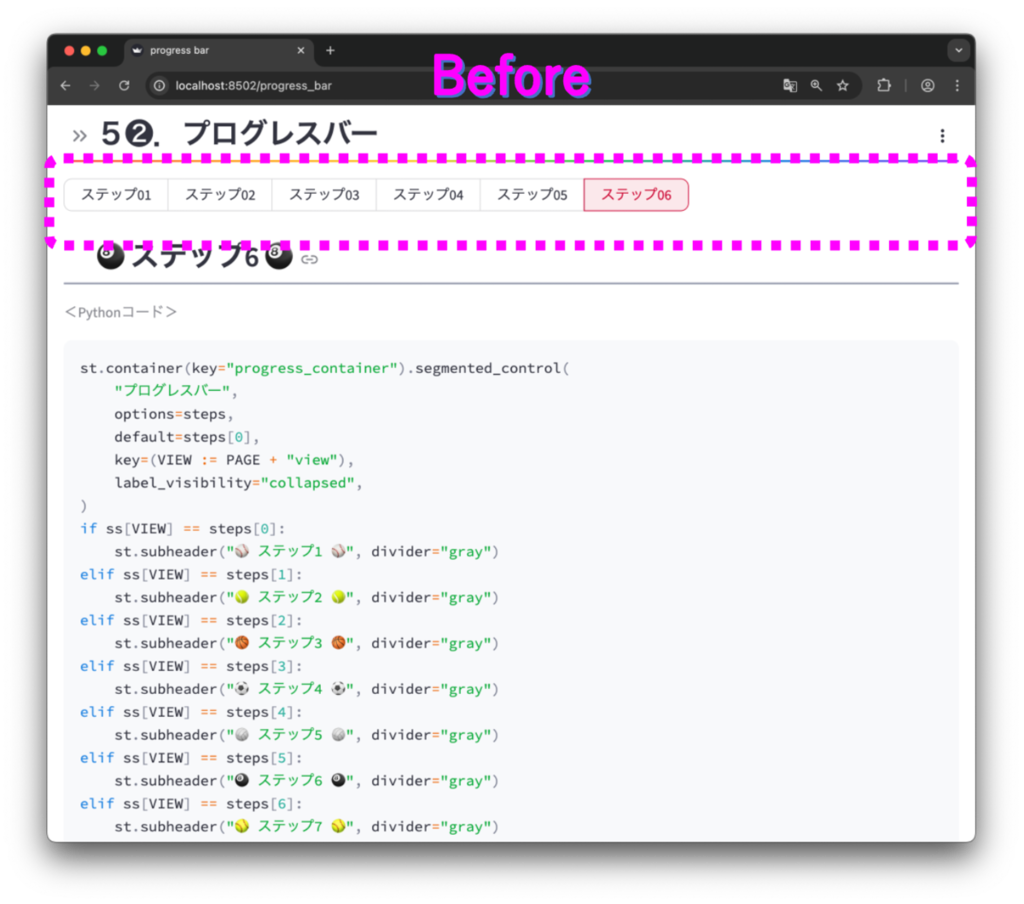Select the ステップ02 segment
The height and width of the screenshot is (904, 1024).
[220, 195]
